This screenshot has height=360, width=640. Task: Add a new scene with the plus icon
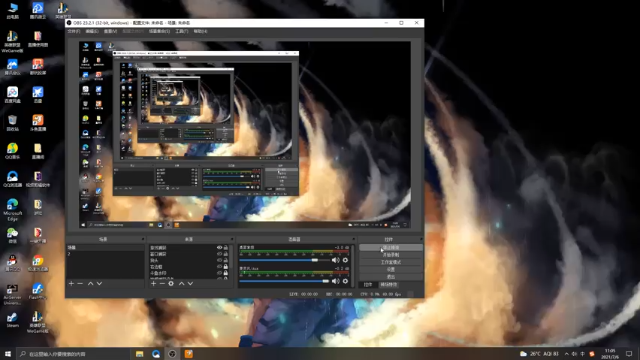pos(71,283)
